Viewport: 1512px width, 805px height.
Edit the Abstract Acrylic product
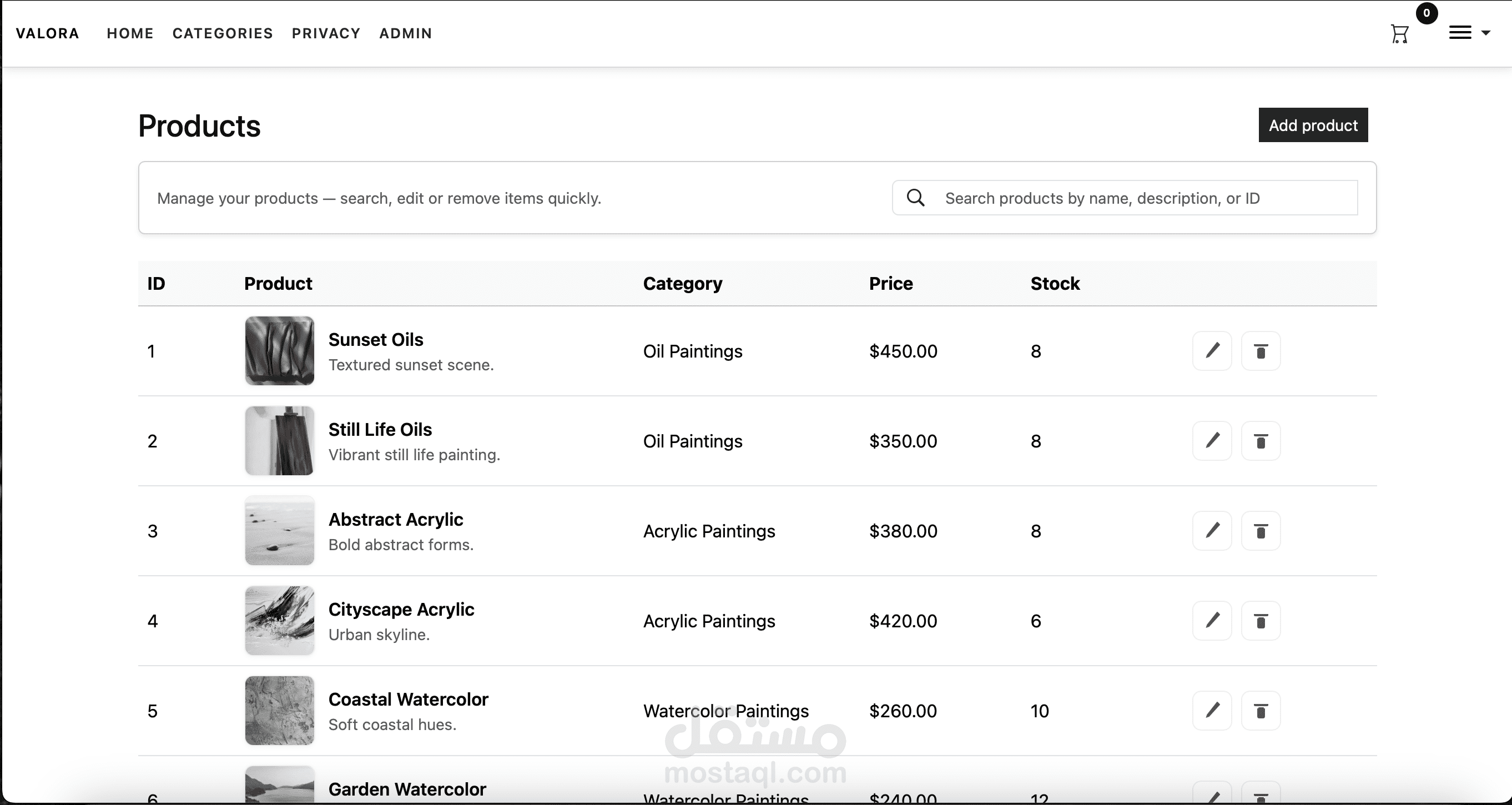click(x=1212, y=531)
